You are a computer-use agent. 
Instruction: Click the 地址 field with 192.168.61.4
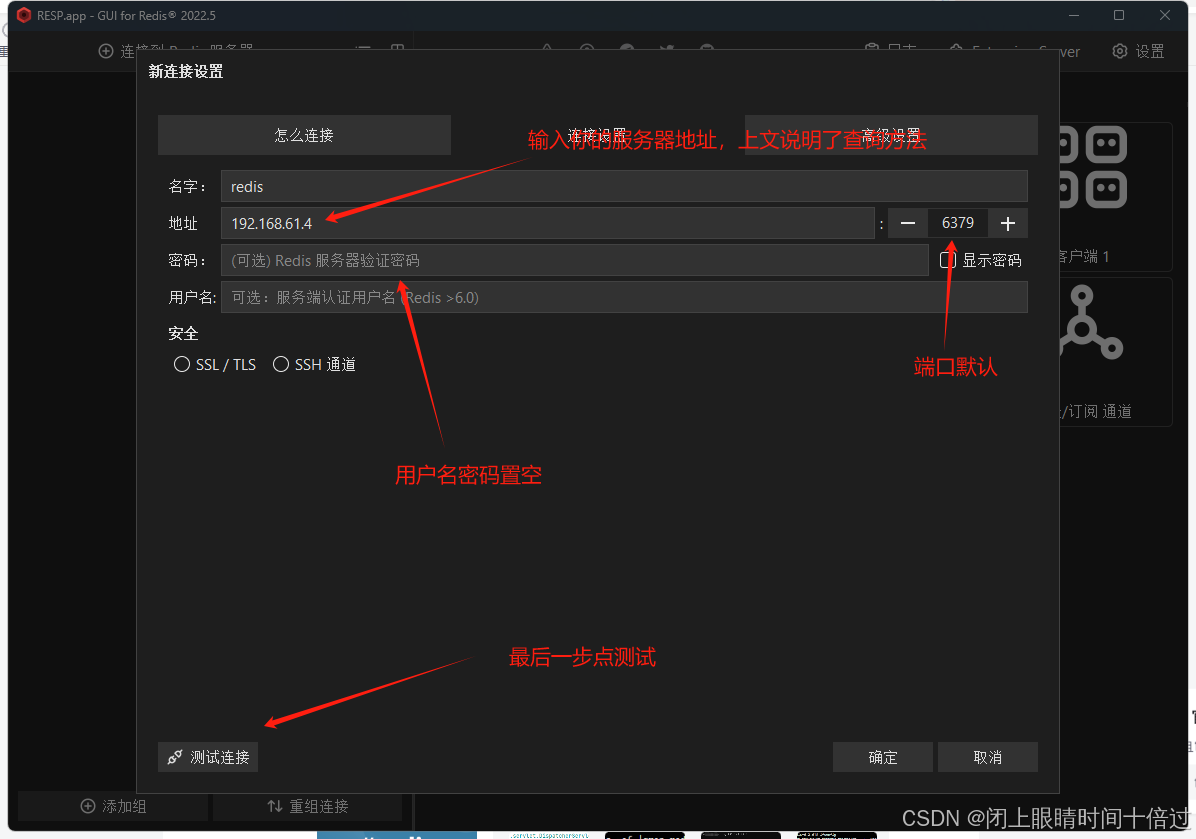[547, 223]
